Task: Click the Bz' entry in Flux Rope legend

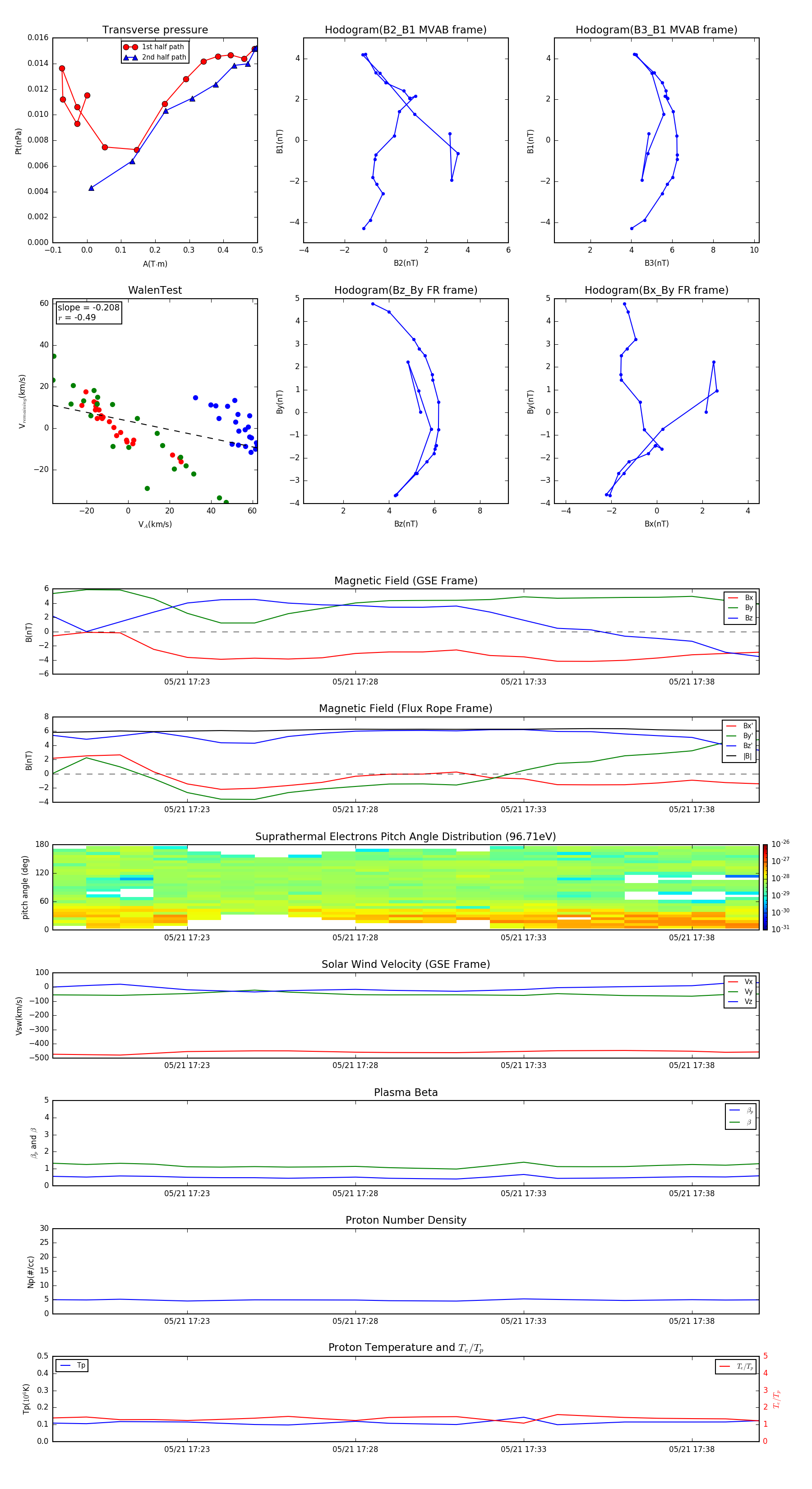Action: point(740,746)
